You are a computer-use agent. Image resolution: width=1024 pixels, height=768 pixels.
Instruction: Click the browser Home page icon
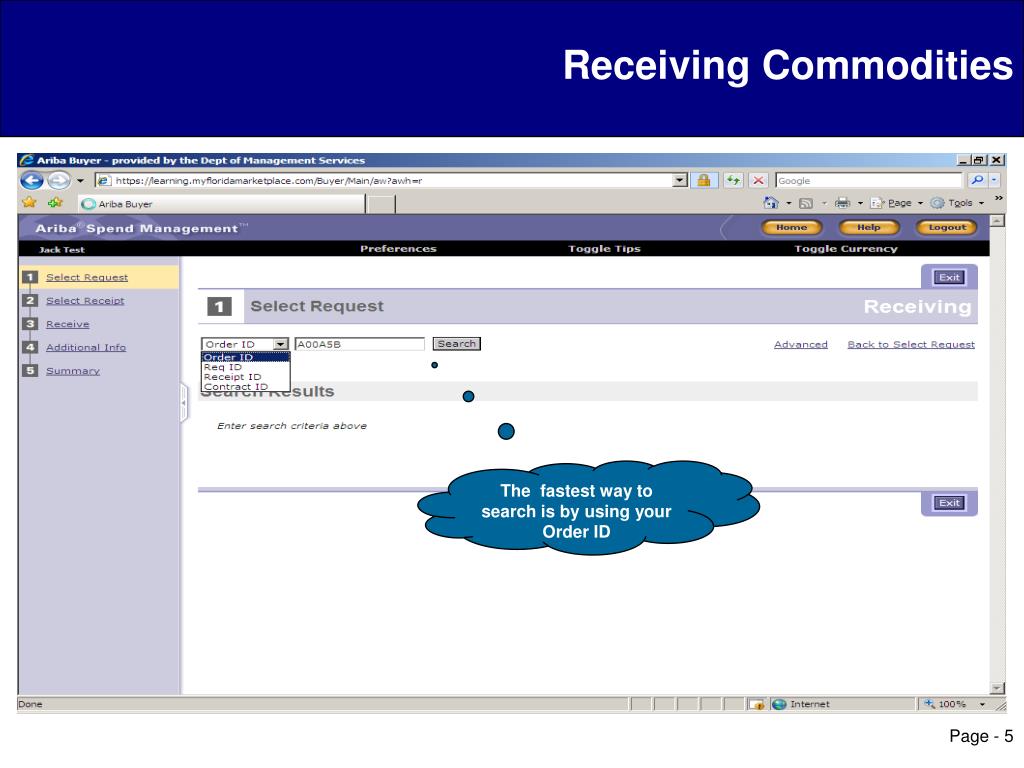(771, 203)
